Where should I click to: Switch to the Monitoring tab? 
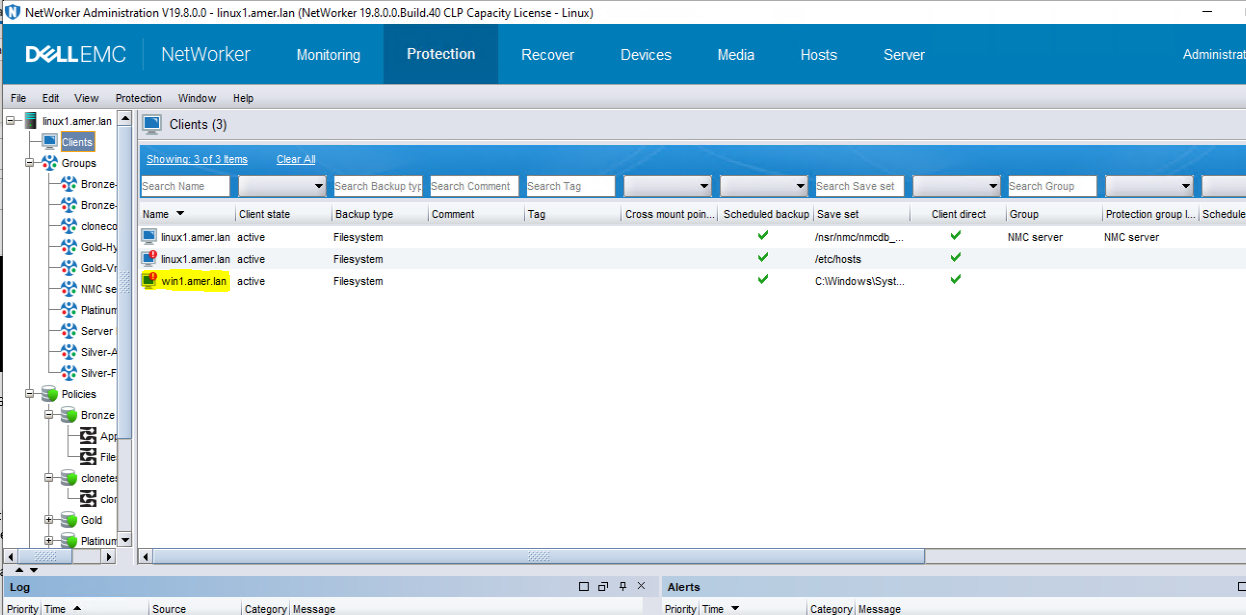[328, 55]
